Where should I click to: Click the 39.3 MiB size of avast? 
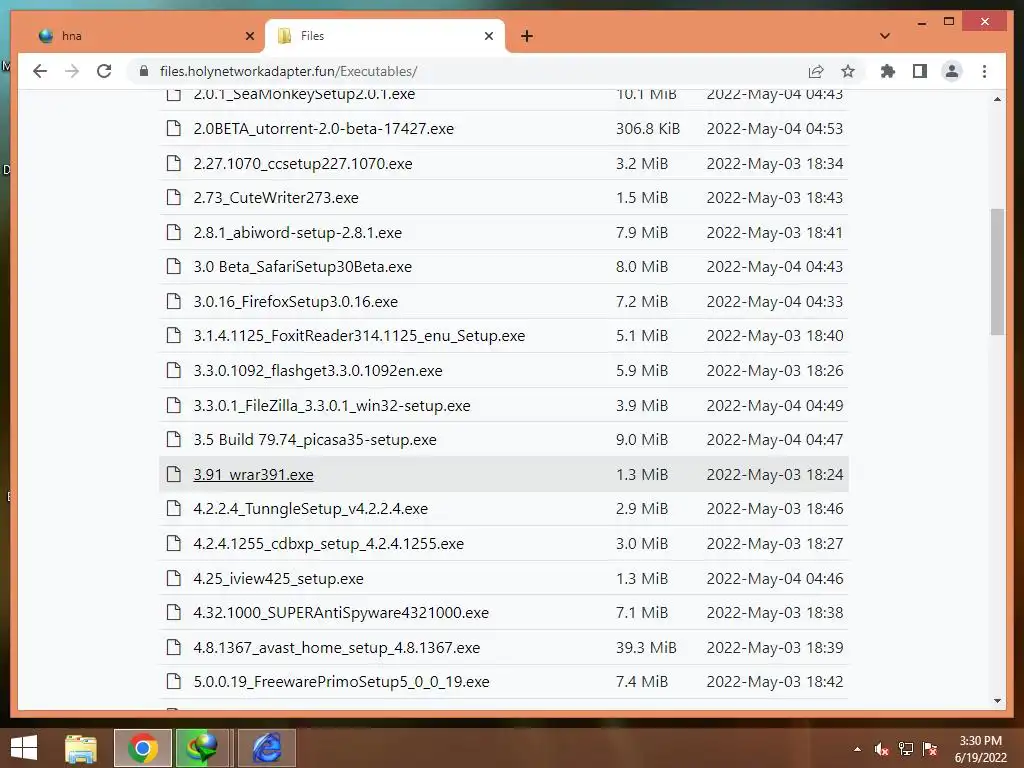646,647
